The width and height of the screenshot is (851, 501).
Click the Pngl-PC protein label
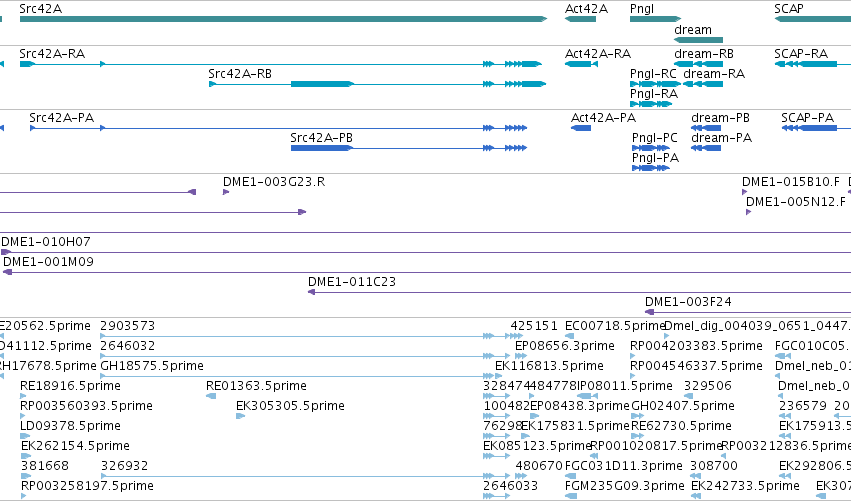[x=655, y=138]
